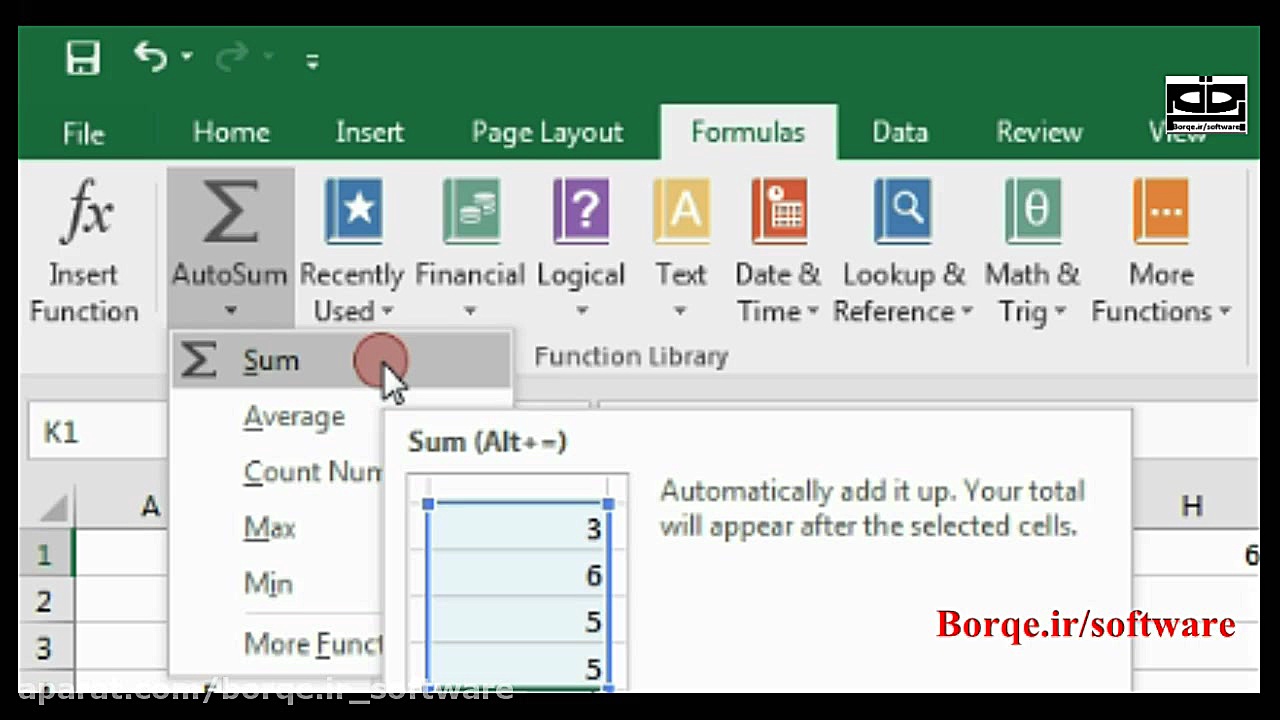
Task: Switch to the Home tab
Action: [x=231, y=133]
